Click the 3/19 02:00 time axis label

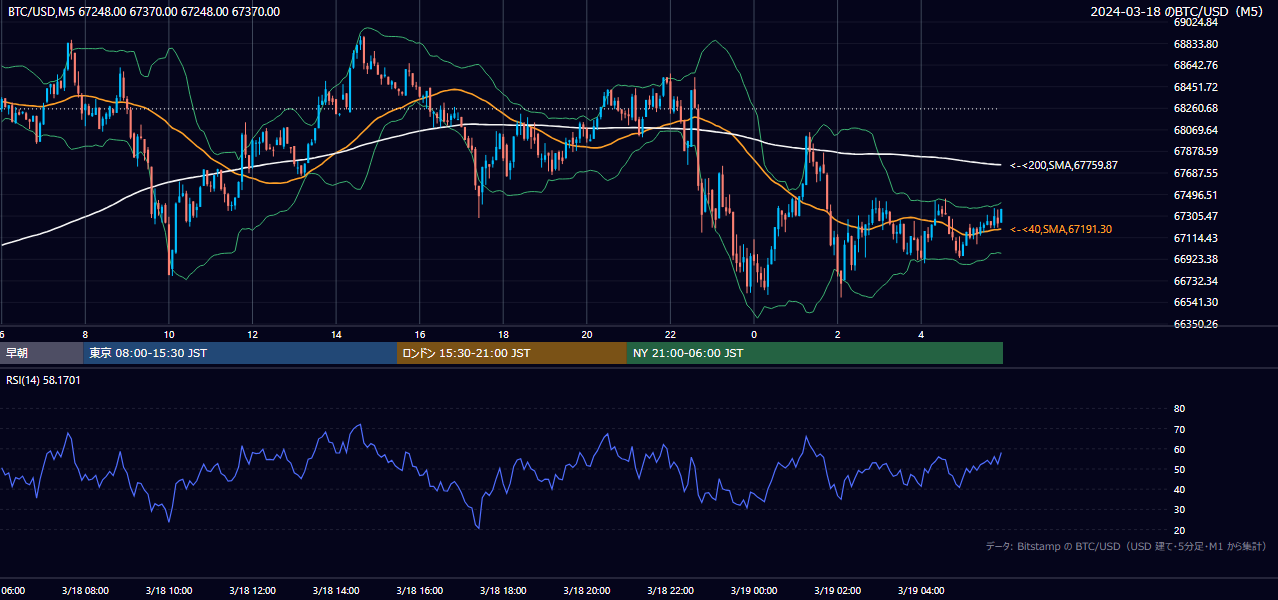[x=838, y=591]
